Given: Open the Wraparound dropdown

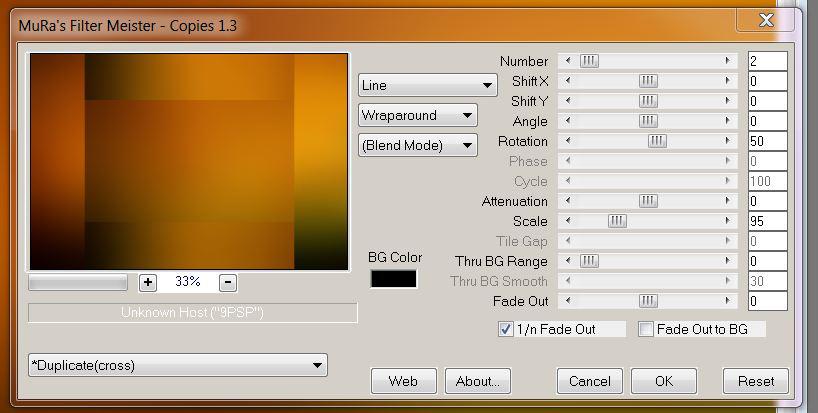Looking at the screenshot, I should [x=417, y=115].
